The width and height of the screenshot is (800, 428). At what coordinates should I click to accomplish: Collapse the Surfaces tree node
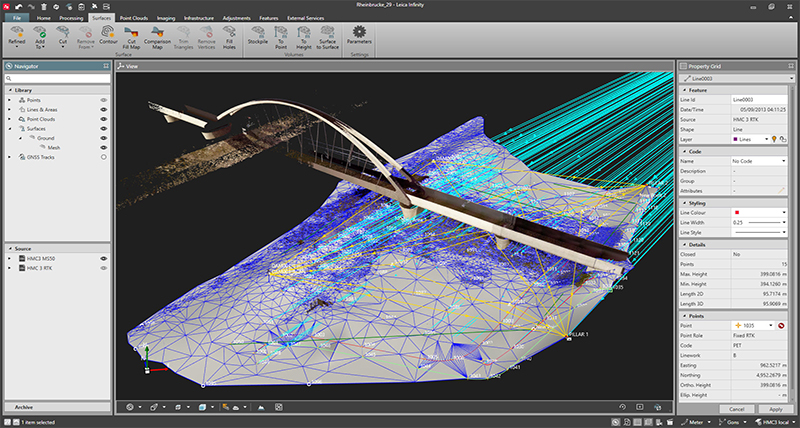coord(9,129)
